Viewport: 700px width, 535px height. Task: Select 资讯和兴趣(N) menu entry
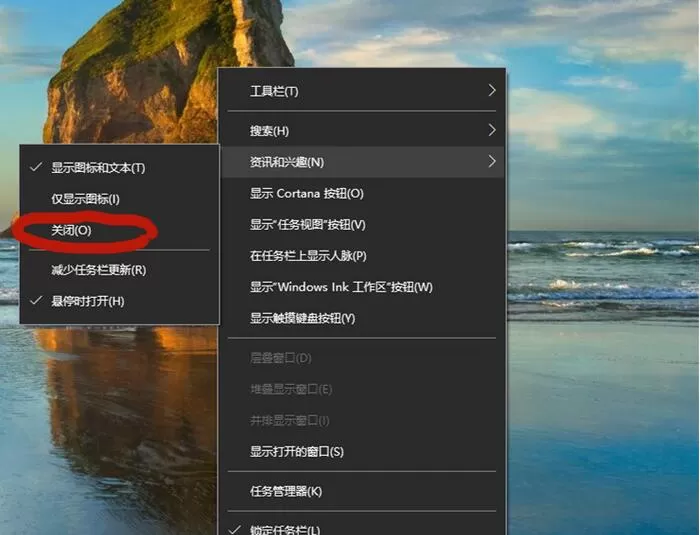(362, 162)
